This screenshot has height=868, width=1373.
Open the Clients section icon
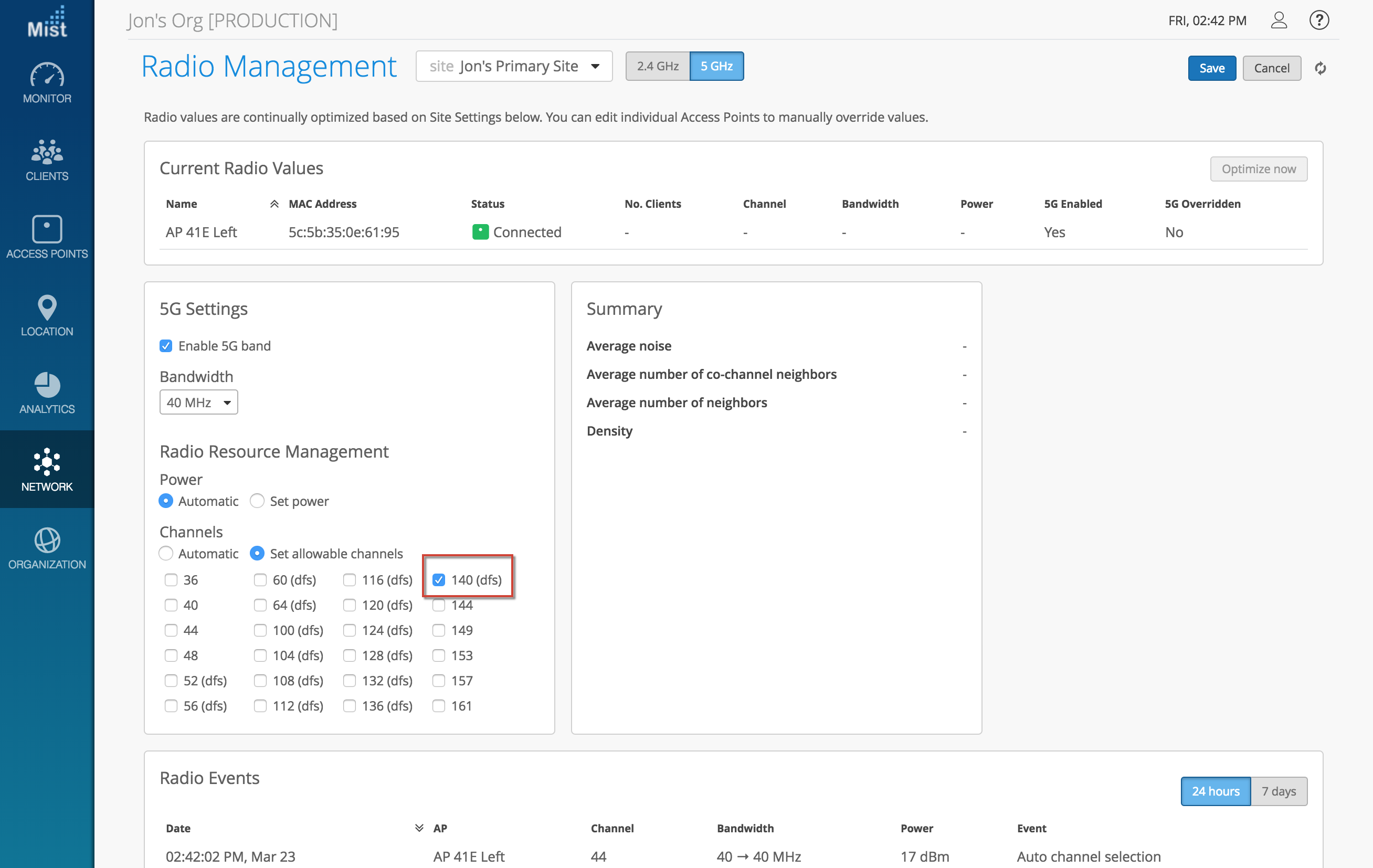pyautogui.click(x=47, y=152)
